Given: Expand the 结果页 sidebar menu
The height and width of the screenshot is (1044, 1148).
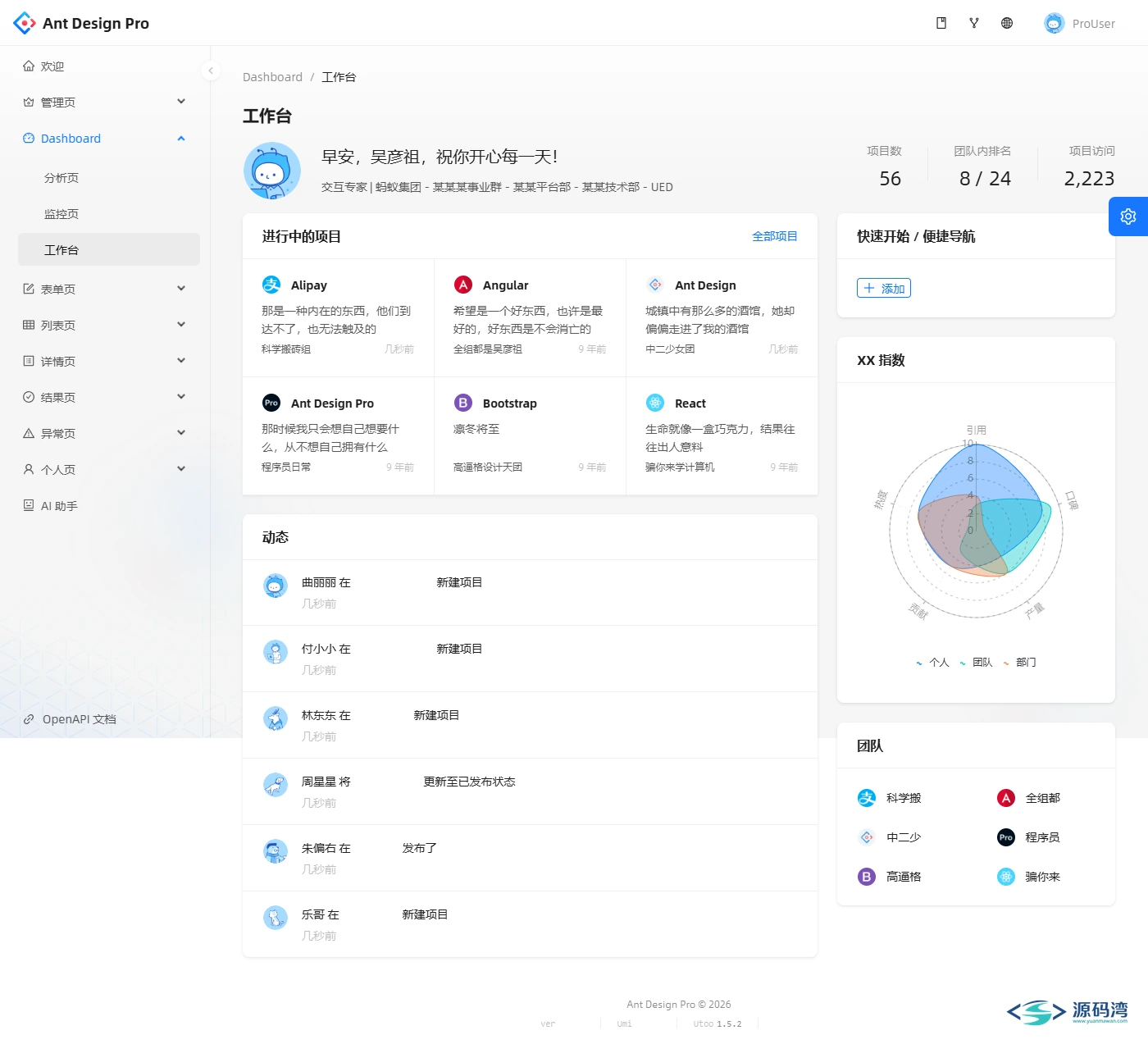Looking at the screenshot, I should (x=109, y=398).
